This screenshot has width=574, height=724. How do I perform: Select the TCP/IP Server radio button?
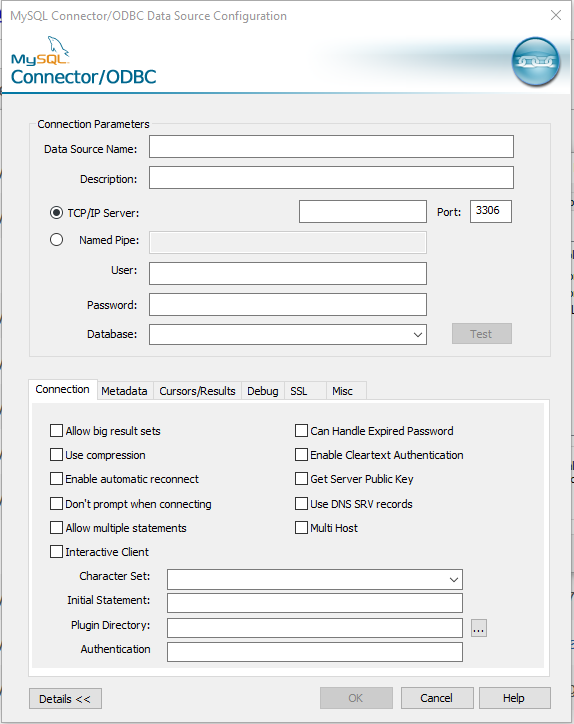pos(56,213)
